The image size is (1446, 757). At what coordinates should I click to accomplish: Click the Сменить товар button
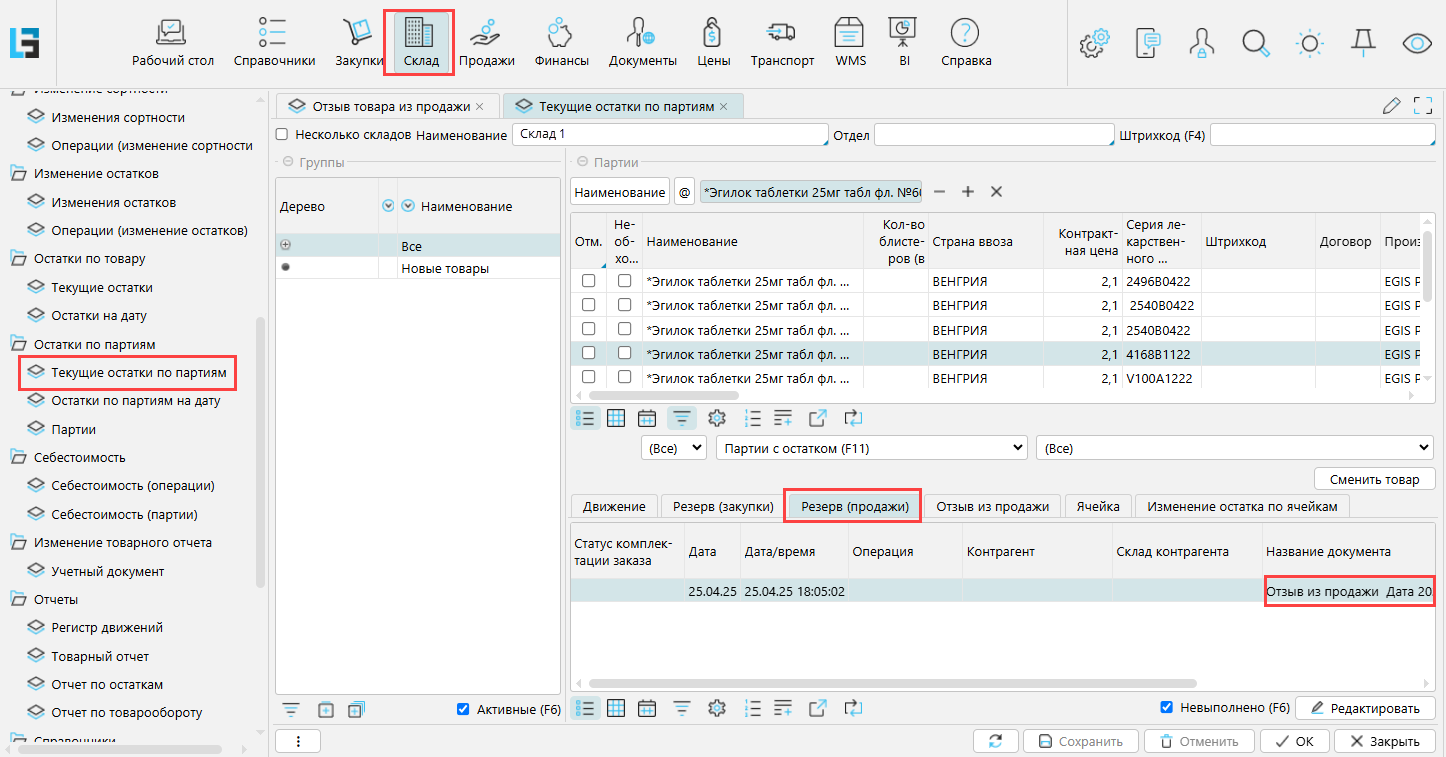(x=1374, y=479)
